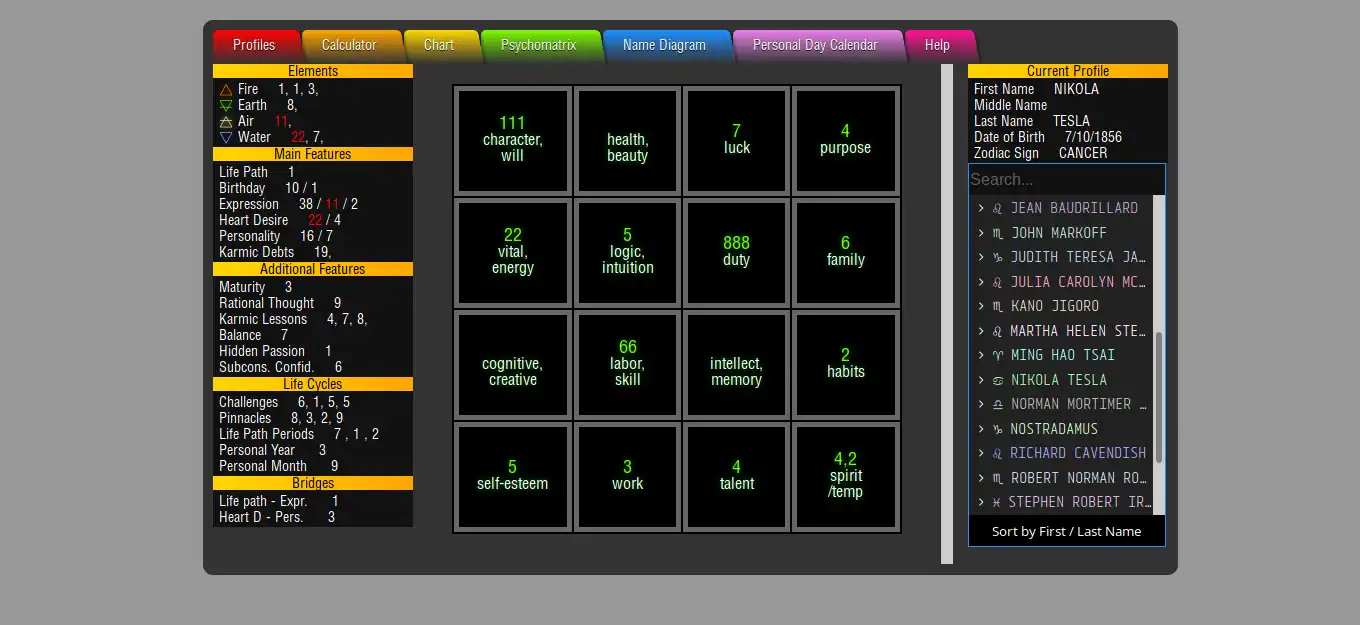Select the cognitive, creative cell
The image size is (1360, 625).
point(512,364)
